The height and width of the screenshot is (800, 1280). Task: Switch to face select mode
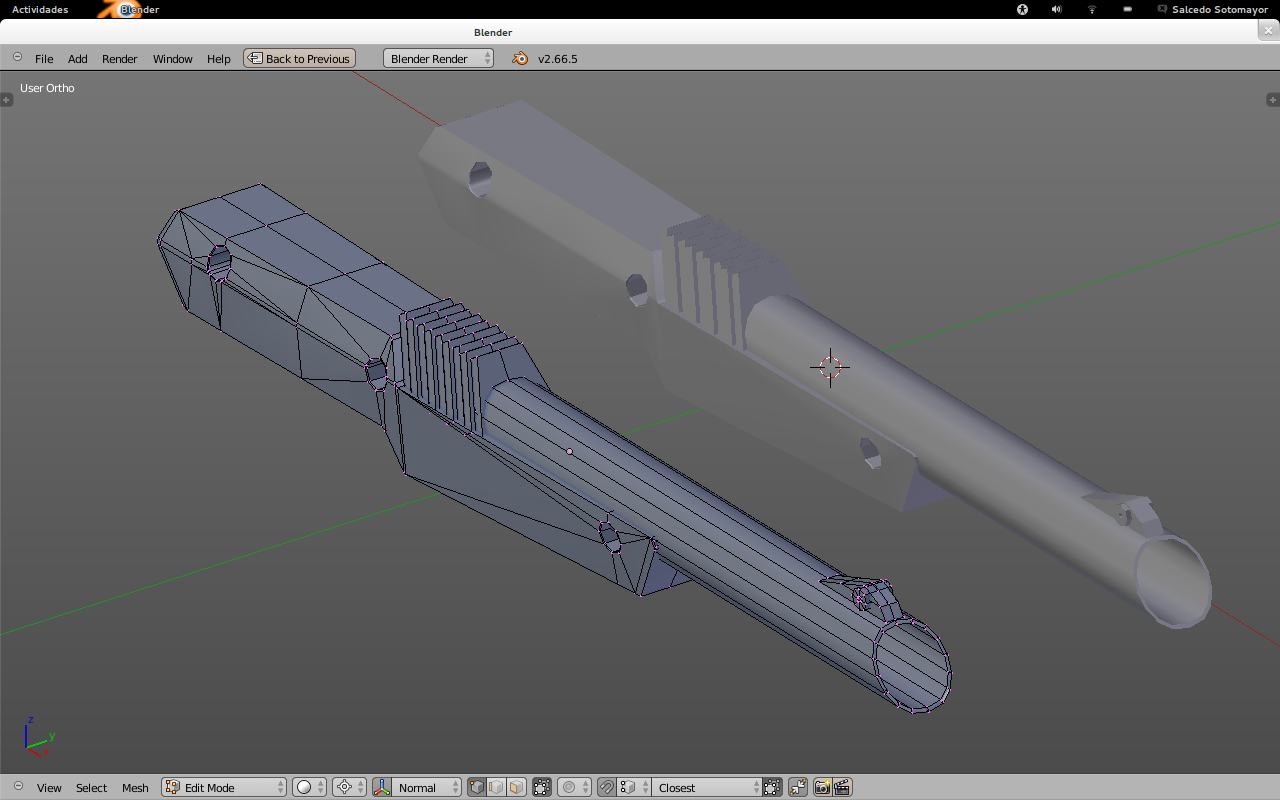click(x=516, y=788)
